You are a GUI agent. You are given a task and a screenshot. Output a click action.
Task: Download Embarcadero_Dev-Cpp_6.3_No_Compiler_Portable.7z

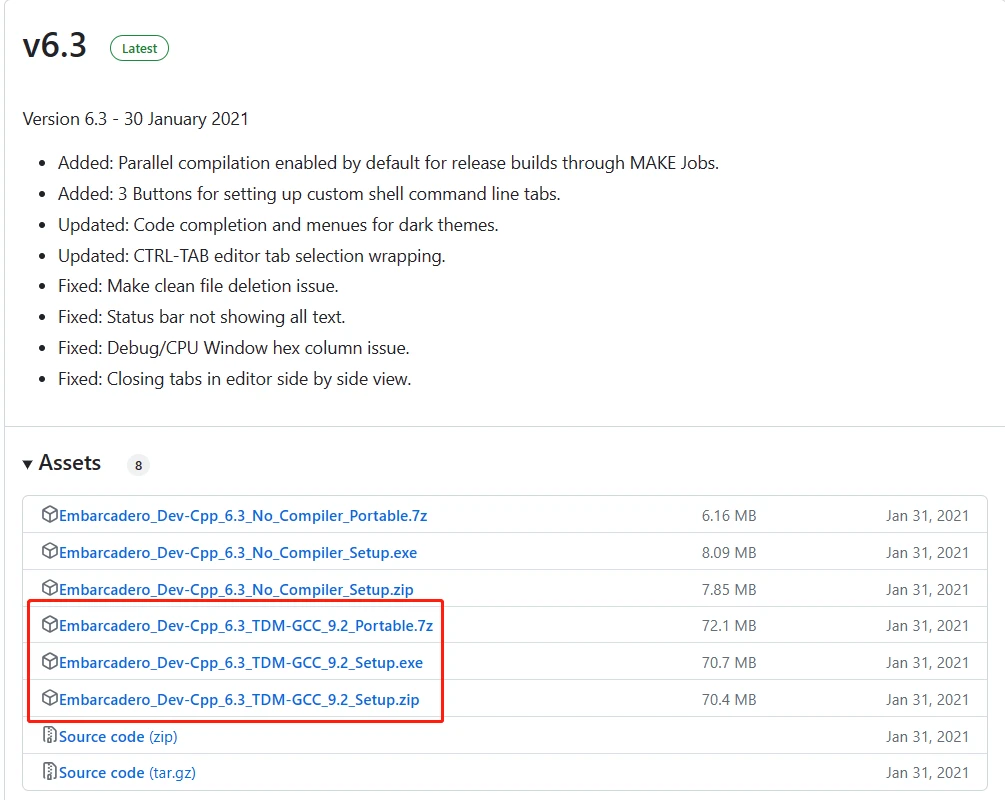tap(243, 515)
